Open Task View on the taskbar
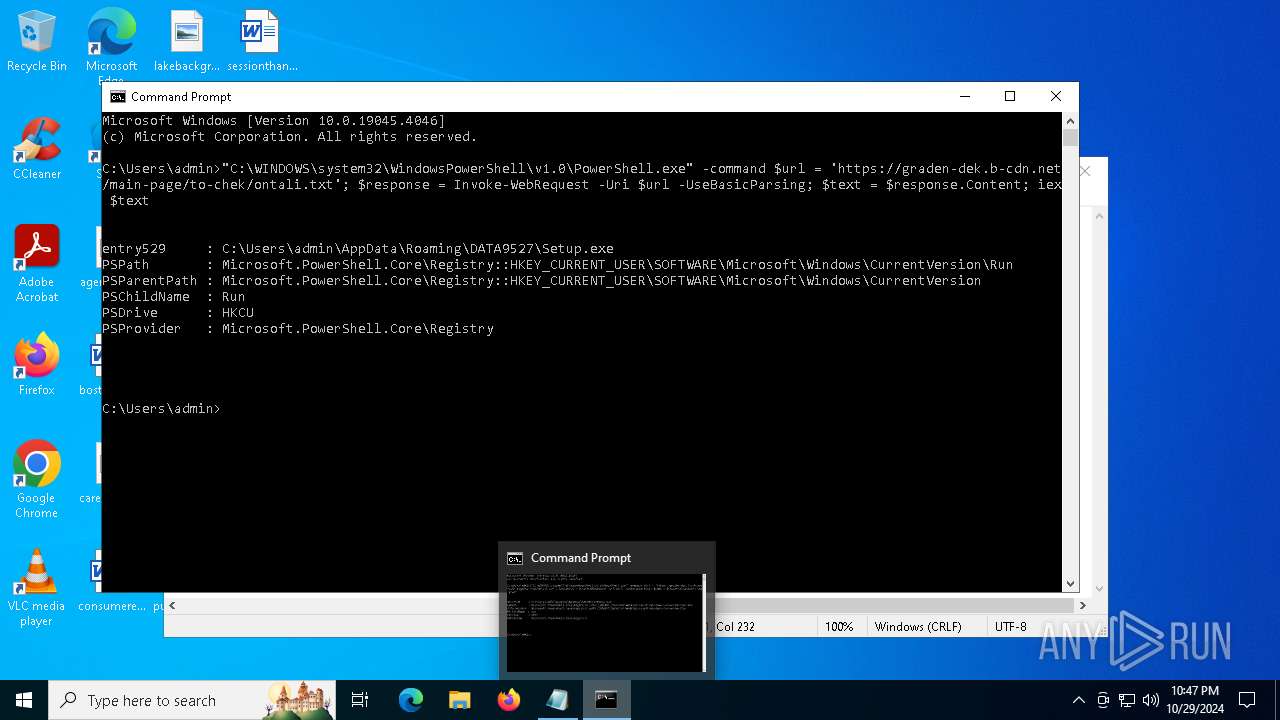 point(360,700)
